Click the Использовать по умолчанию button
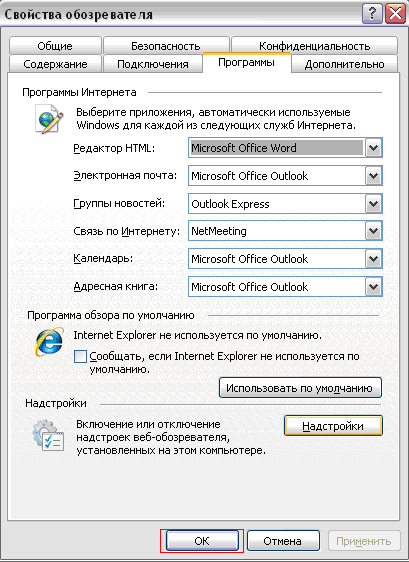The height and width of the screenshot is (562, 409). click(x=300, y=388)
